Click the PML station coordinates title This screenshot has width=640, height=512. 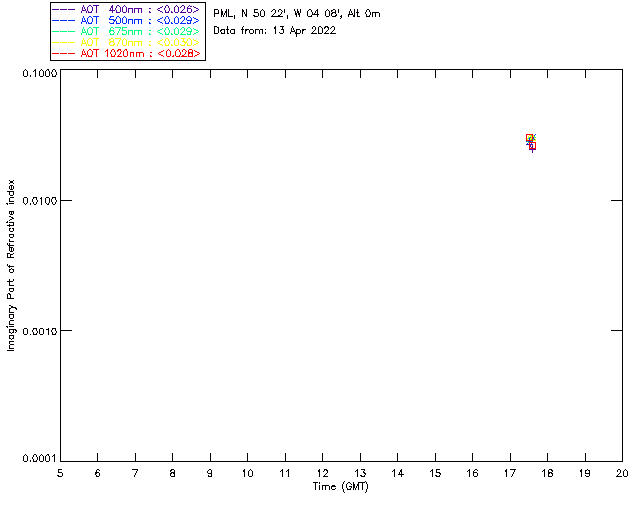pyautogui.click(x=297, y=14)
